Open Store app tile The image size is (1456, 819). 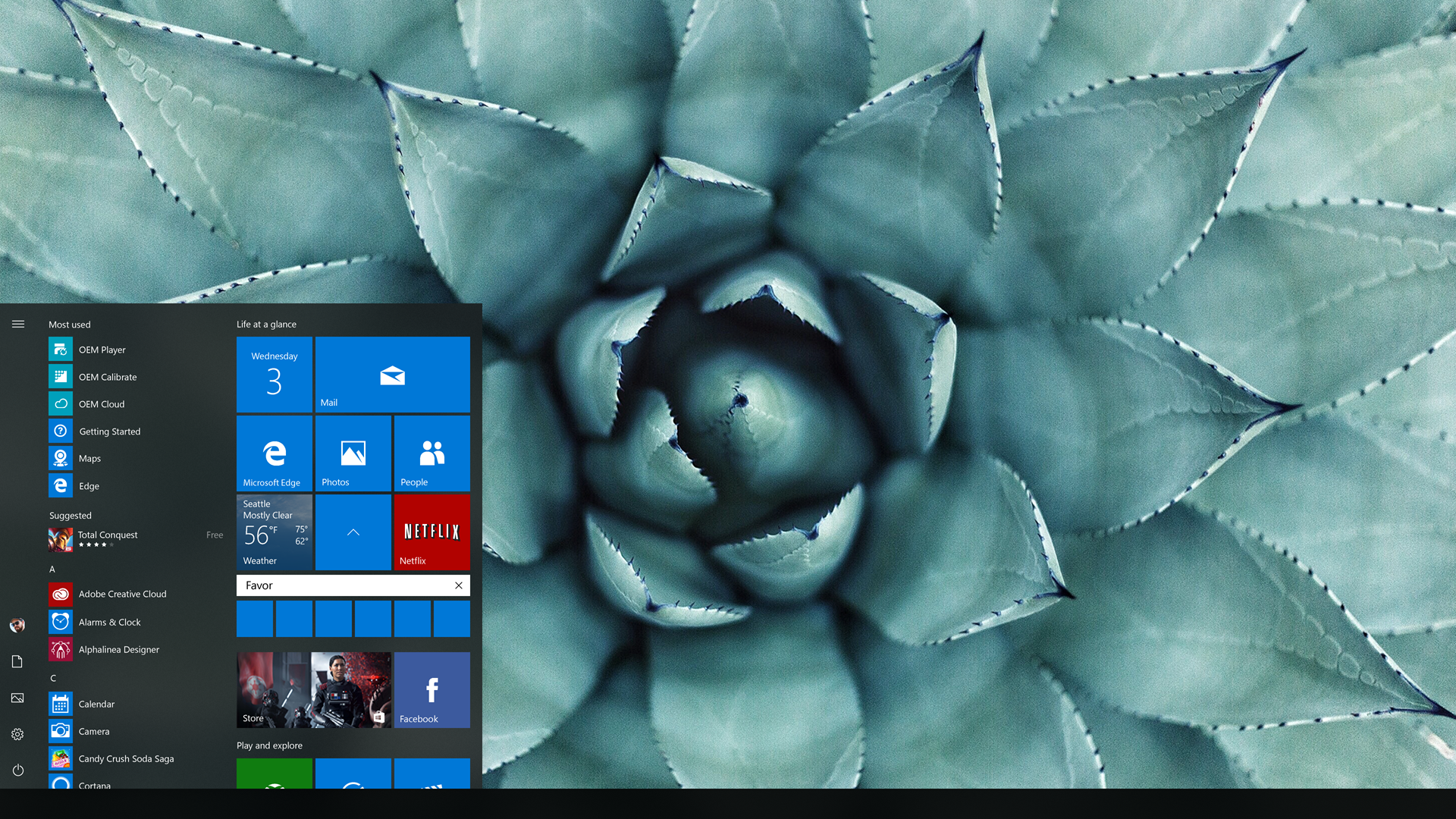point(313,689)
